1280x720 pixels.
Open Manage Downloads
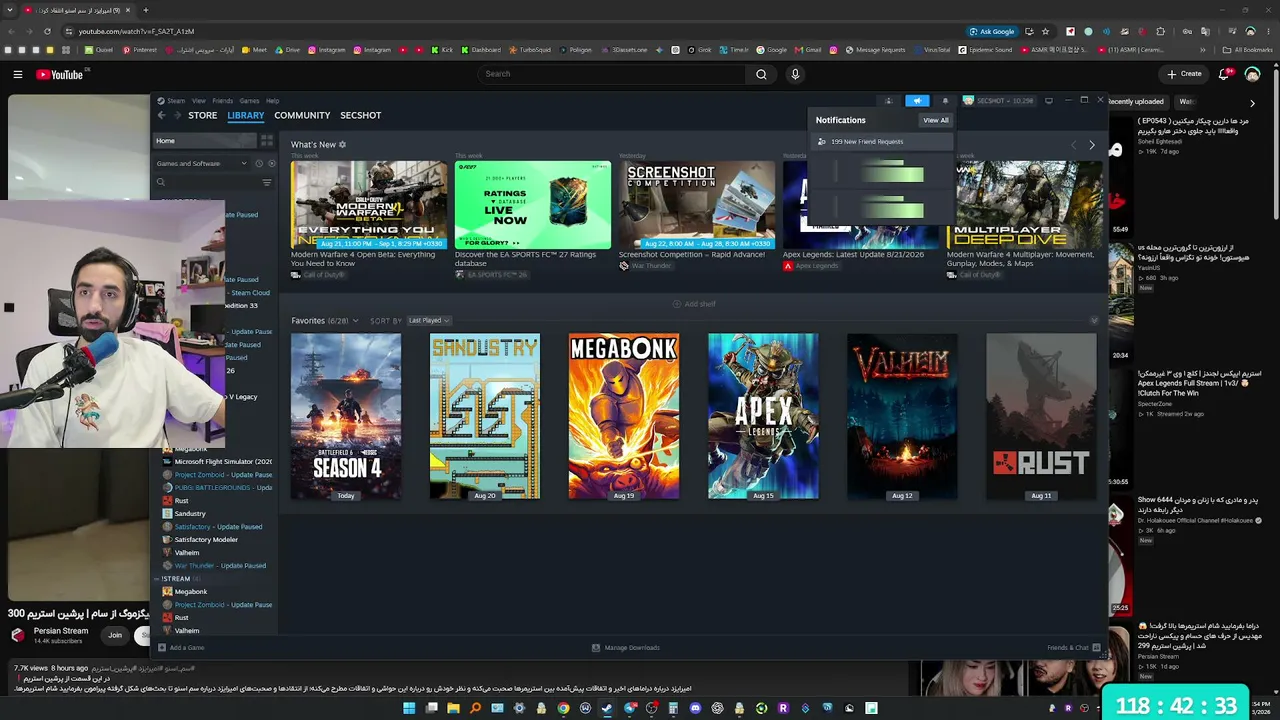[626, 648]
